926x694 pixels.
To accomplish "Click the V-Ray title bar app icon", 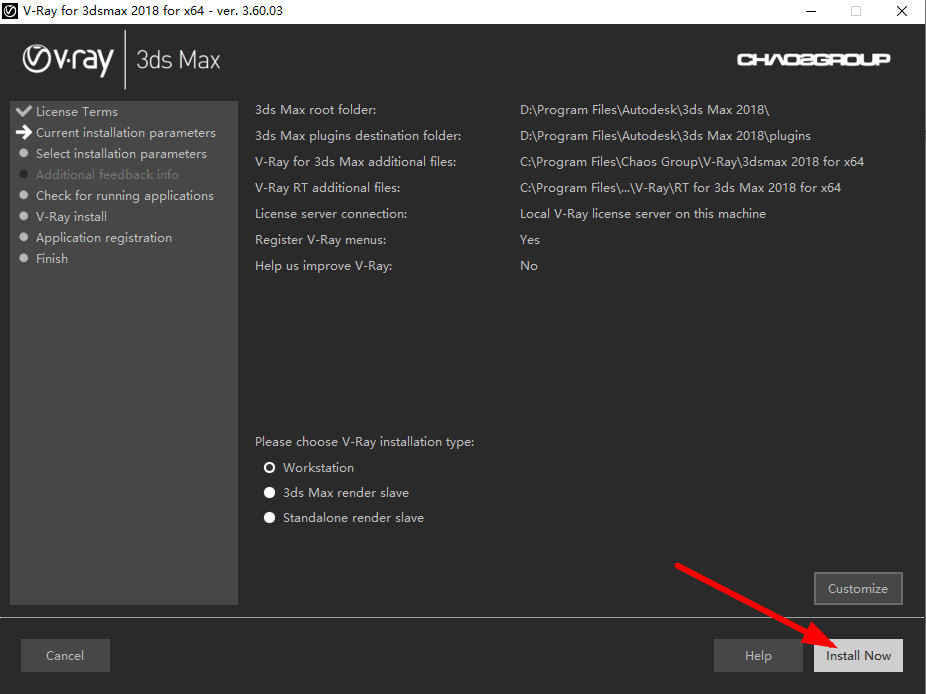I will [x=10, y=11].
